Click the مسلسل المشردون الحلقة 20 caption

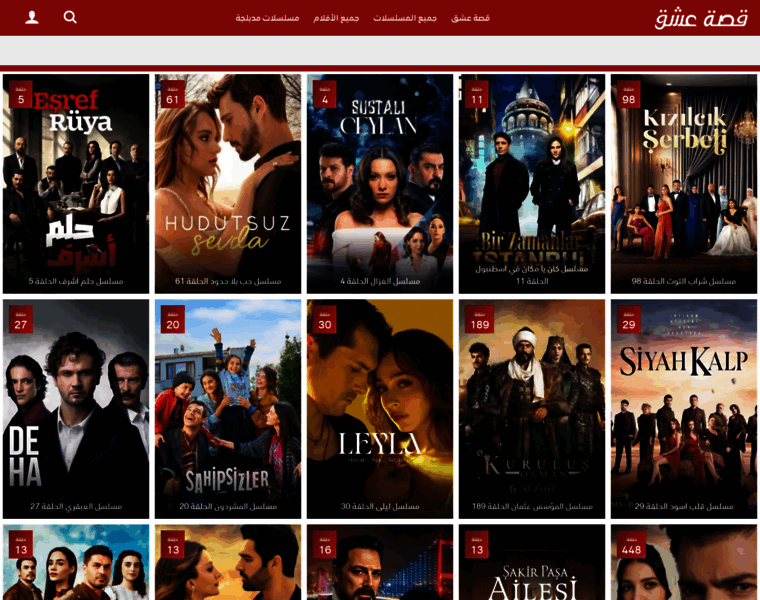(x=228, y=506)
